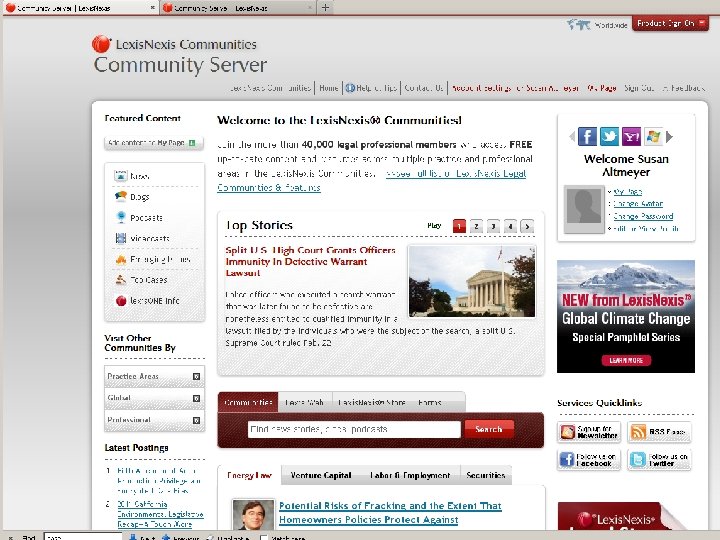The width and height of the screenshot is (720, 540).
Task: Click the Follow us on Twitter quicklink
Action: pyautogui.click(x=659, y=460)
